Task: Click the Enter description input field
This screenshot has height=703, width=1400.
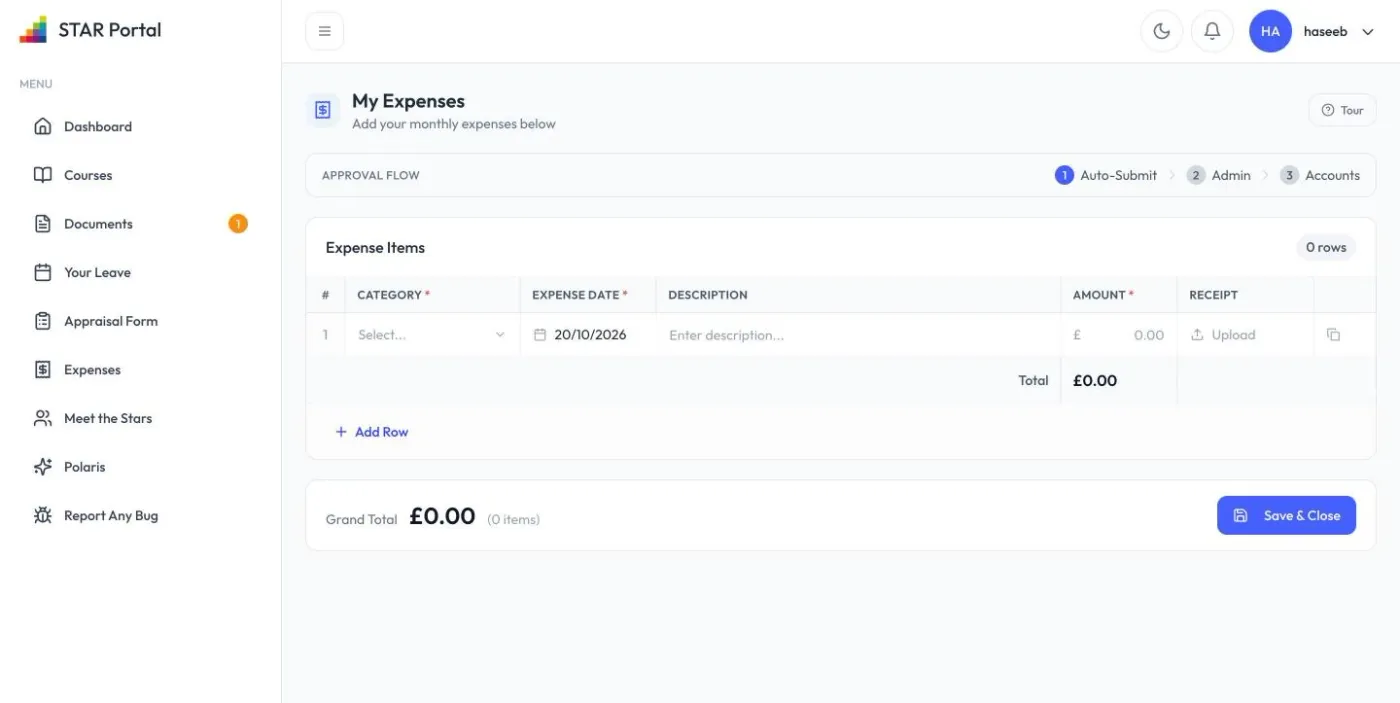Action: (858, 335)
